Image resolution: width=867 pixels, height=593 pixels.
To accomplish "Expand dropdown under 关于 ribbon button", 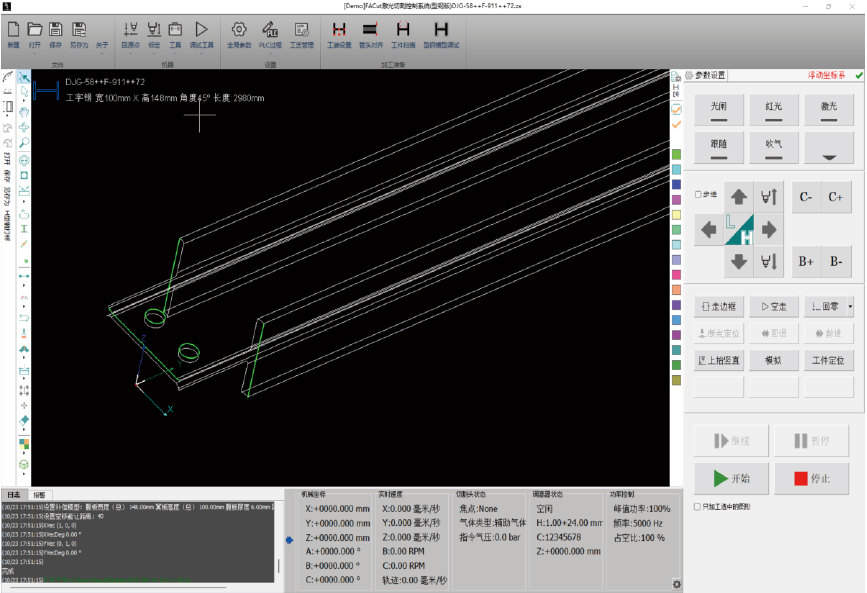I will click(102, 54).
